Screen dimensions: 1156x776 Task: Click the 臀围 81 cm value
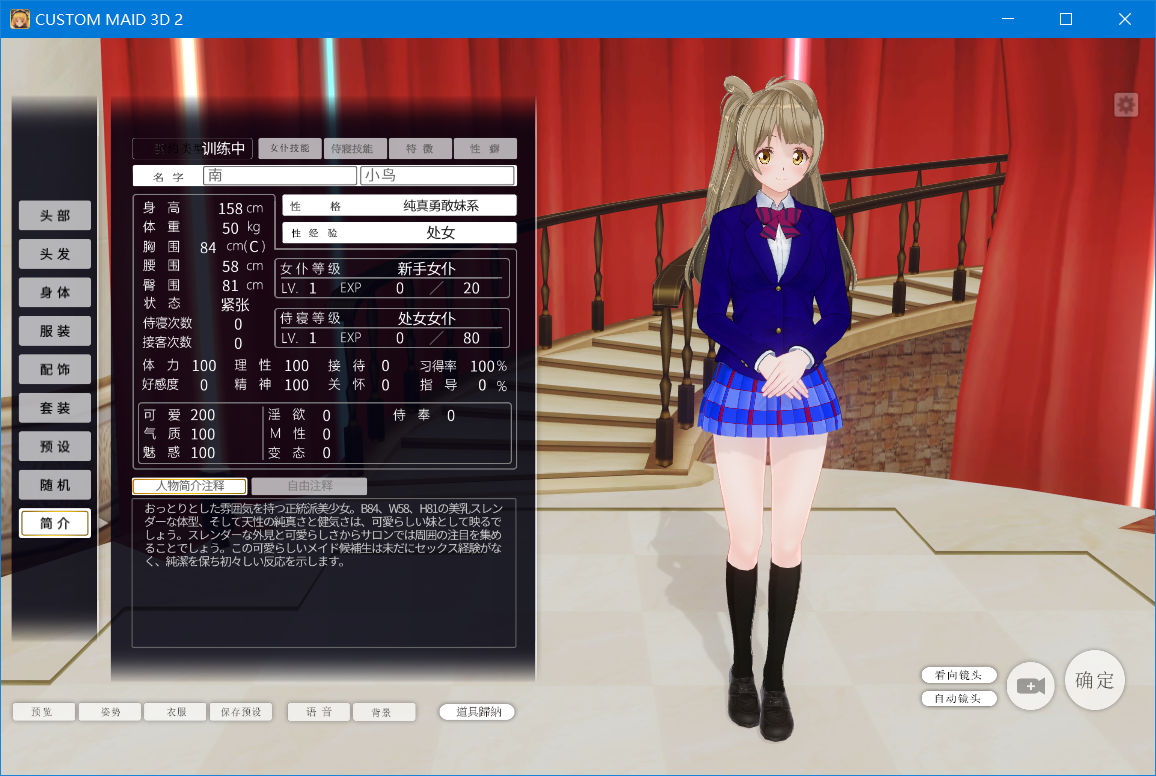(243, 285)
